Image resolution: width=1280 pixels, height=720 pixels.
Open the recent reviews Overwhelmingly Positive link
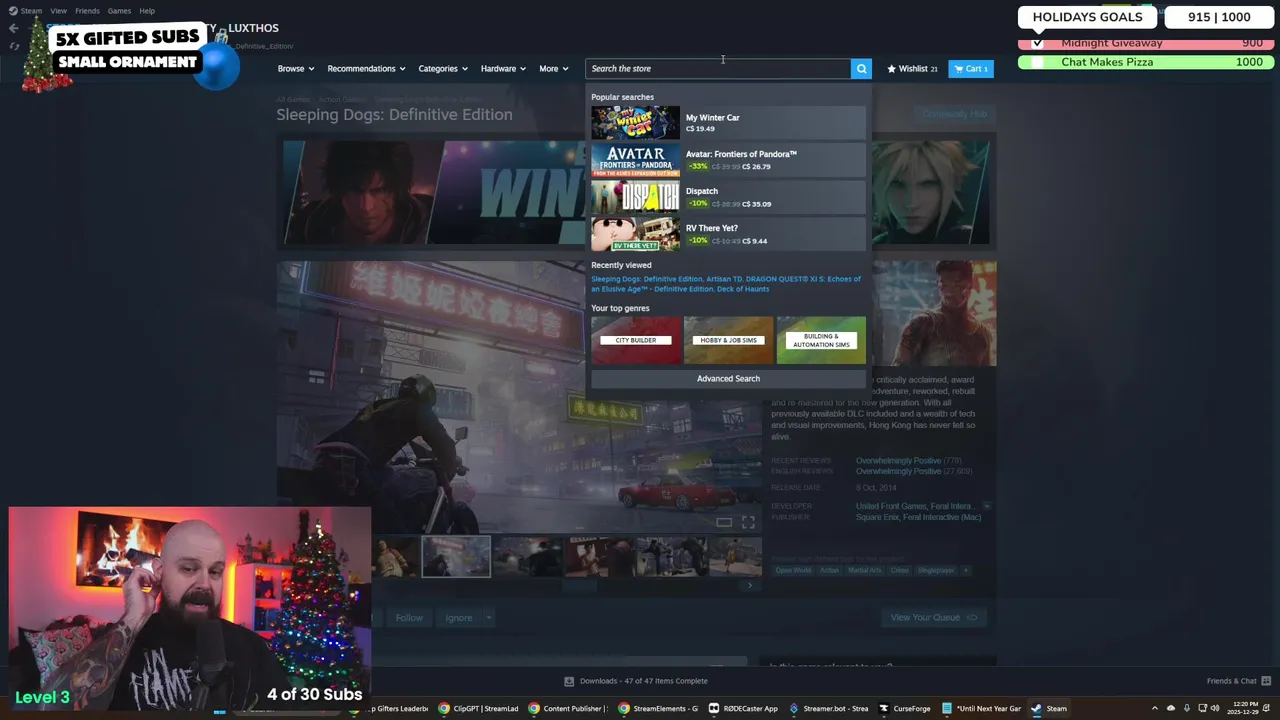[x=898, y=461]
